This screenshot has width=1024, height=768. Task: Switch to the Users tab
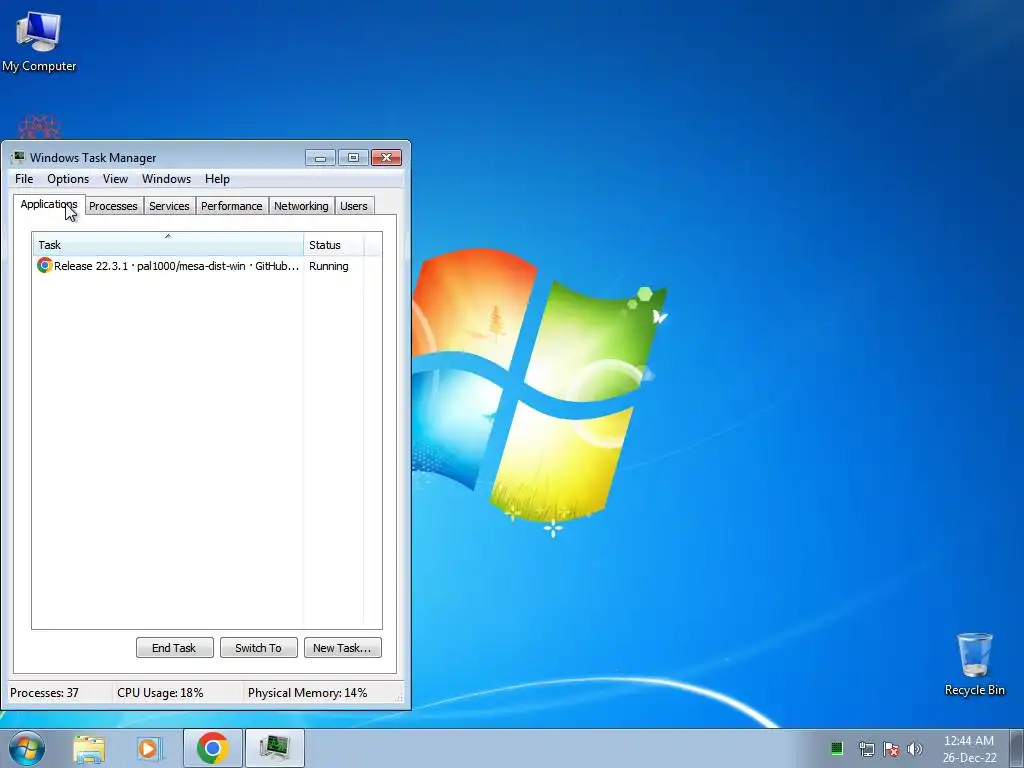[x=354, y=206]
